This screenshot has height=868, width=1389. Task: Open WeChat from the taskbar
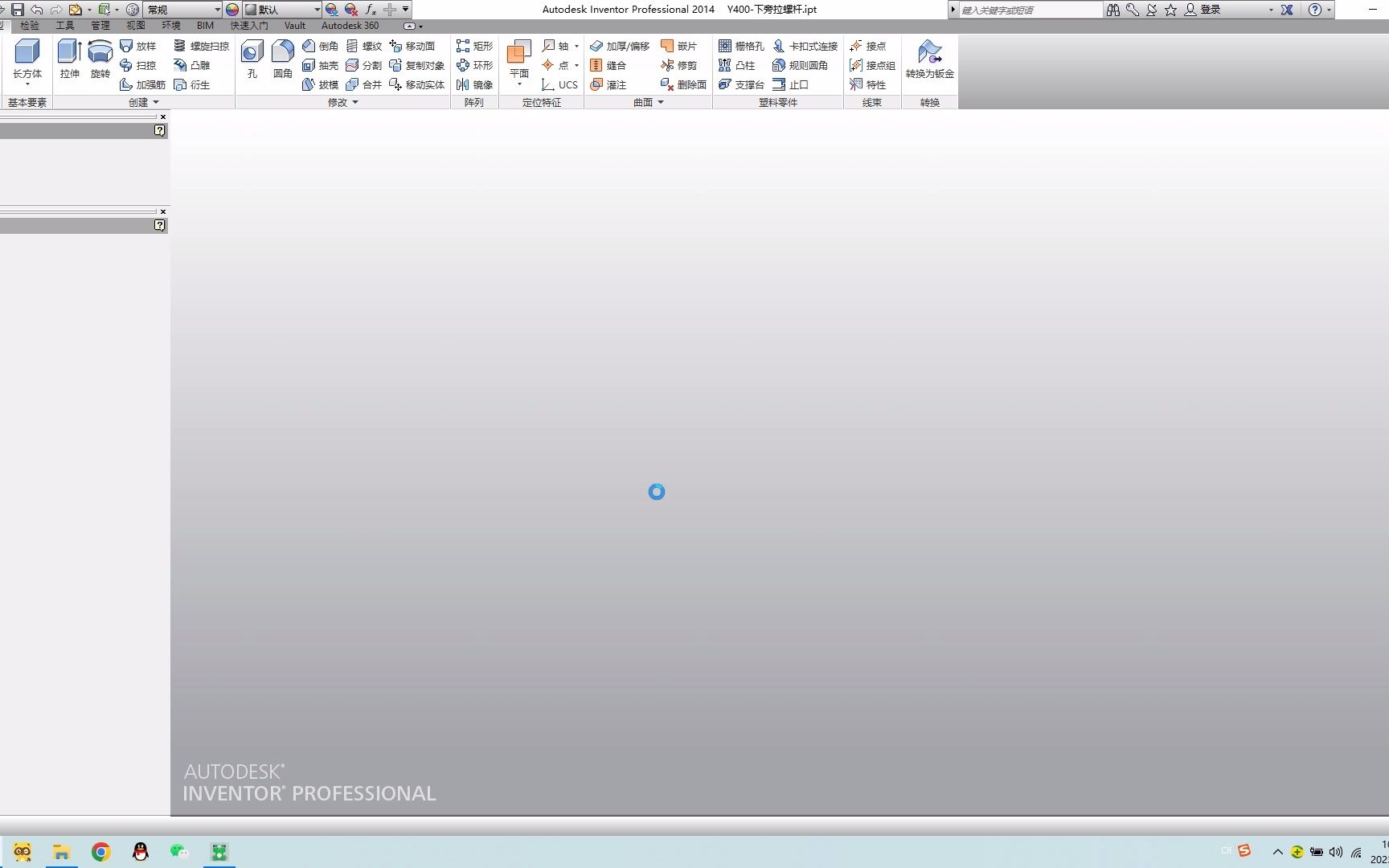tap(179, 852)
